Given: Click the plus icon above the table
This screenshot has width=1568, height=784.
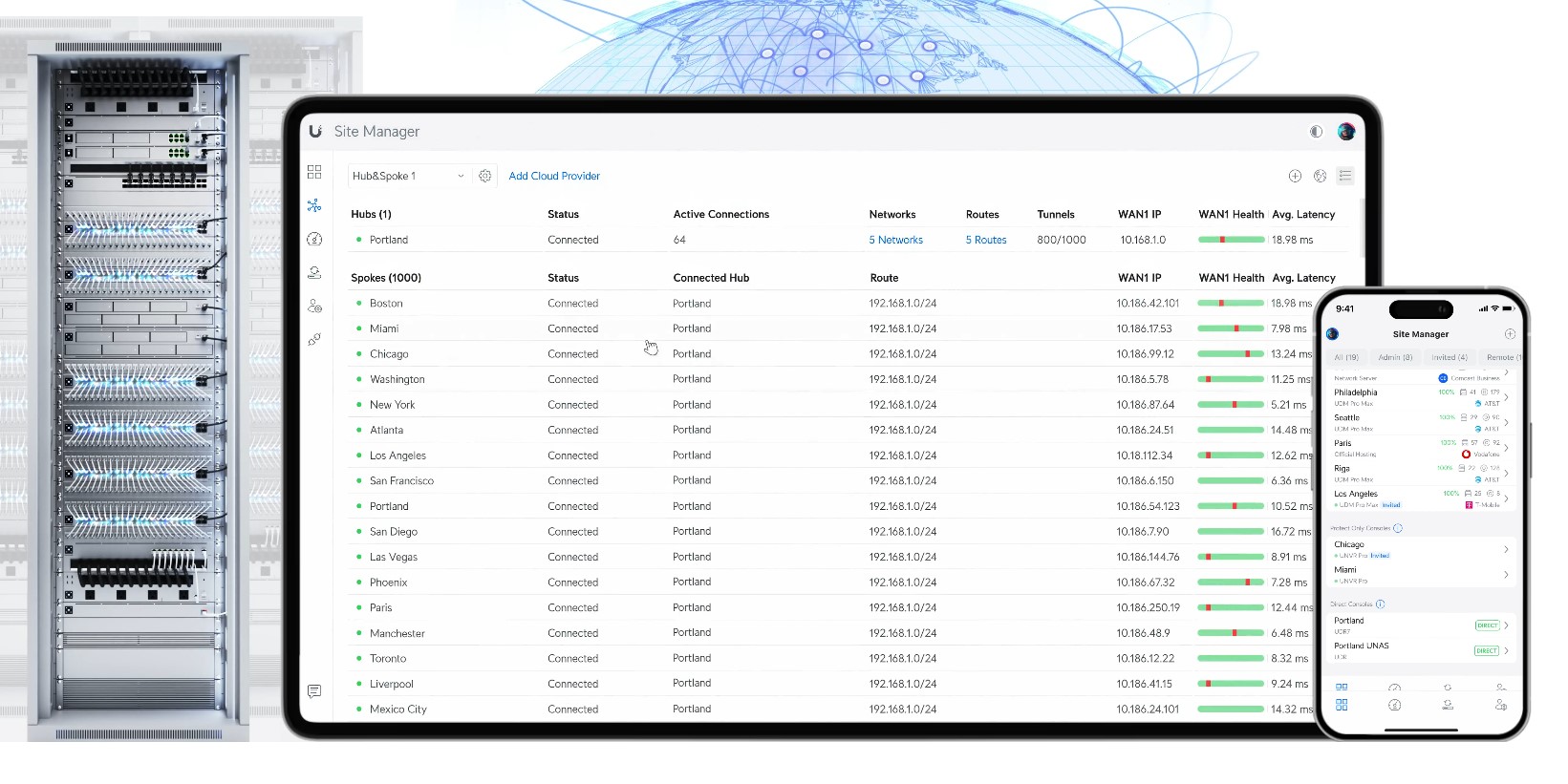Looking at the screenshot, I should pyautogui.click(x=1295, y=176).
